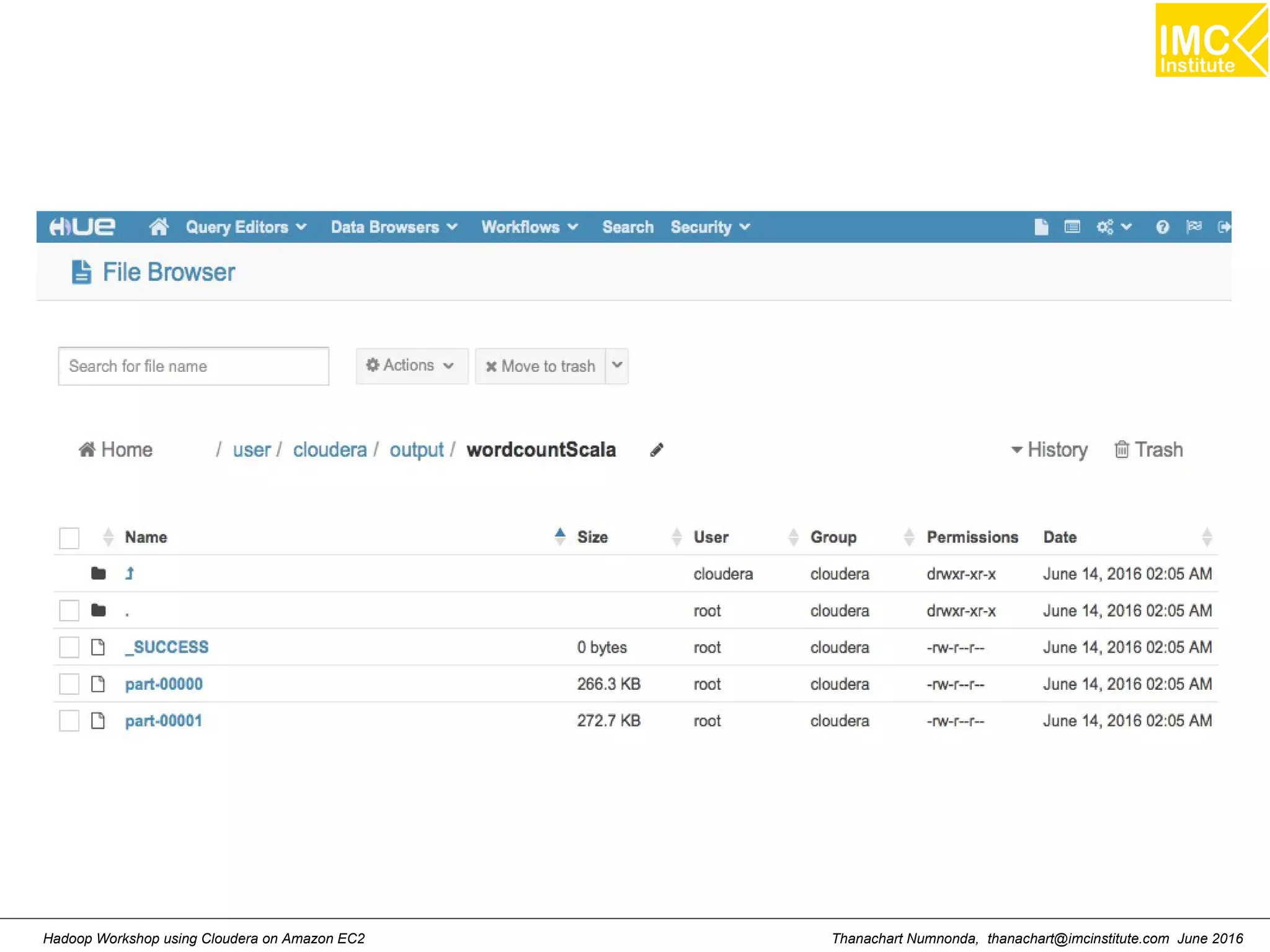
Task: Open the job browser list icon
Action: coord(1072,227)
